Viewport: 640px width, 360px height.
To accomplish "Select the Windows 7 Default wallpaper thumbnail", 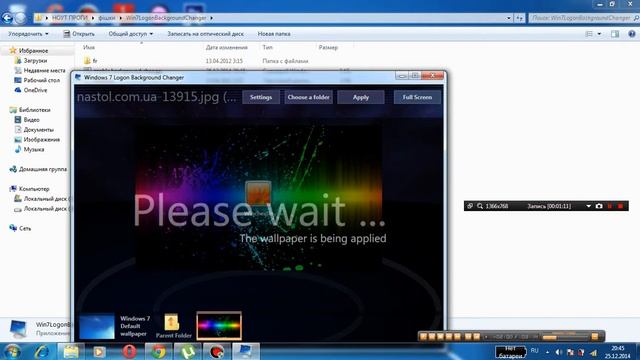I will (x=97, y=326).
